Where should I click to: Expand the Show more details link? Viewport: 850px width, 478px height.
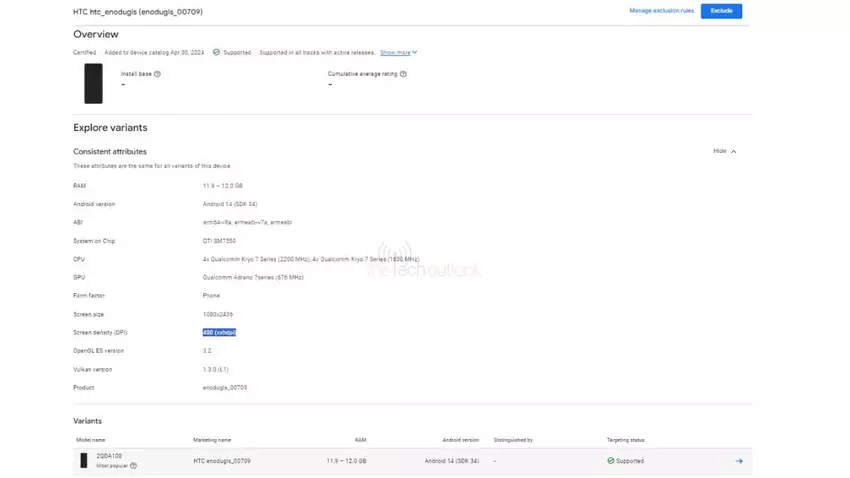tap(398, 52)
